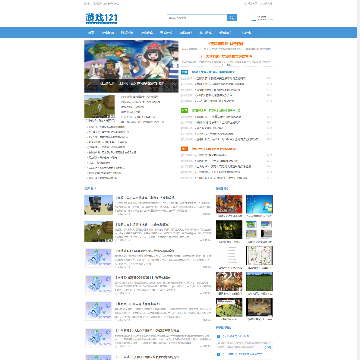Open the Pokemon characters banner image
Screen dimensions: 360x360
click(x=131, y=66)
